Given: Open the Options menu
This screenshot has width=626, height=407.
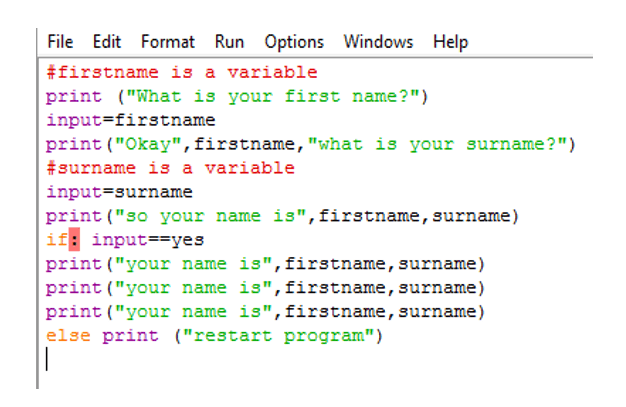Looking at the screenshot, I should point(294,42).
